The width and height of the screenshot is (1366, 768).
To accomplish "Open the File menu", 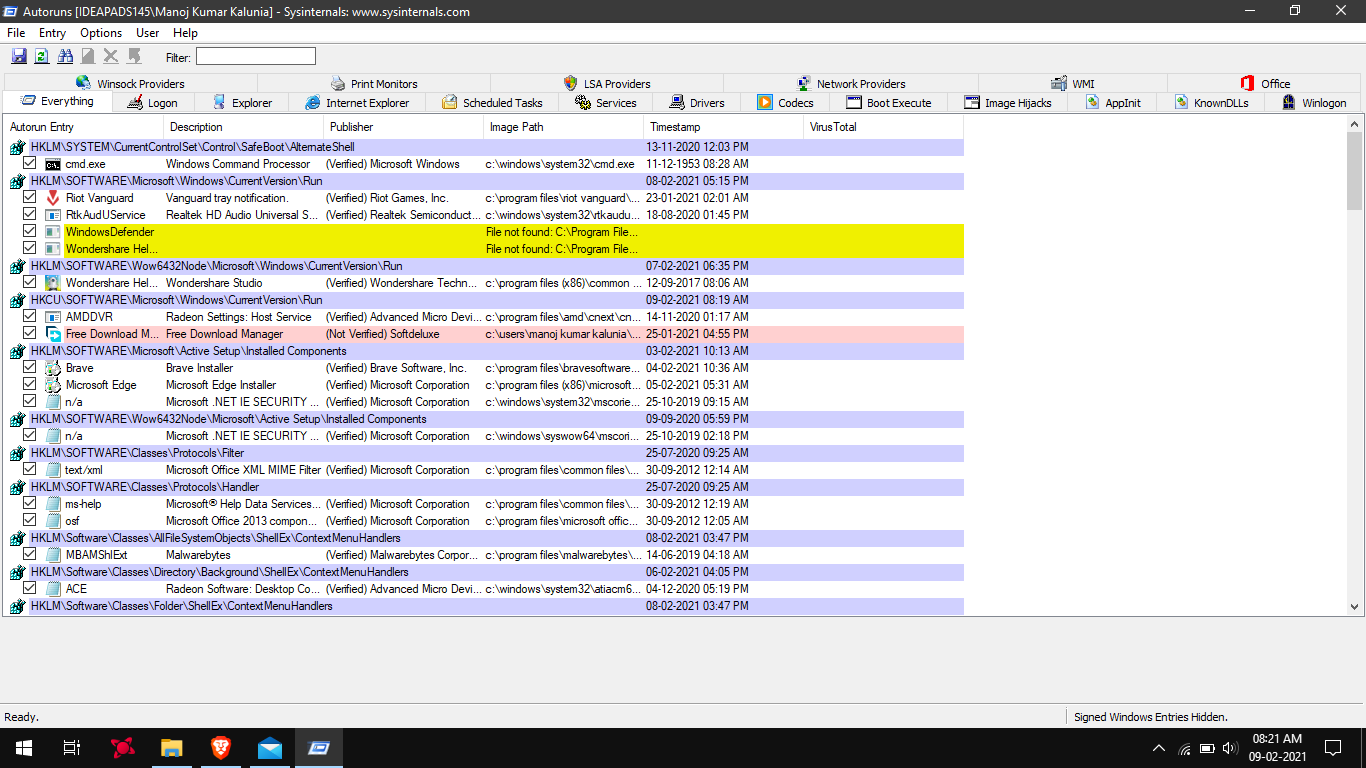I will coord(16,33).
